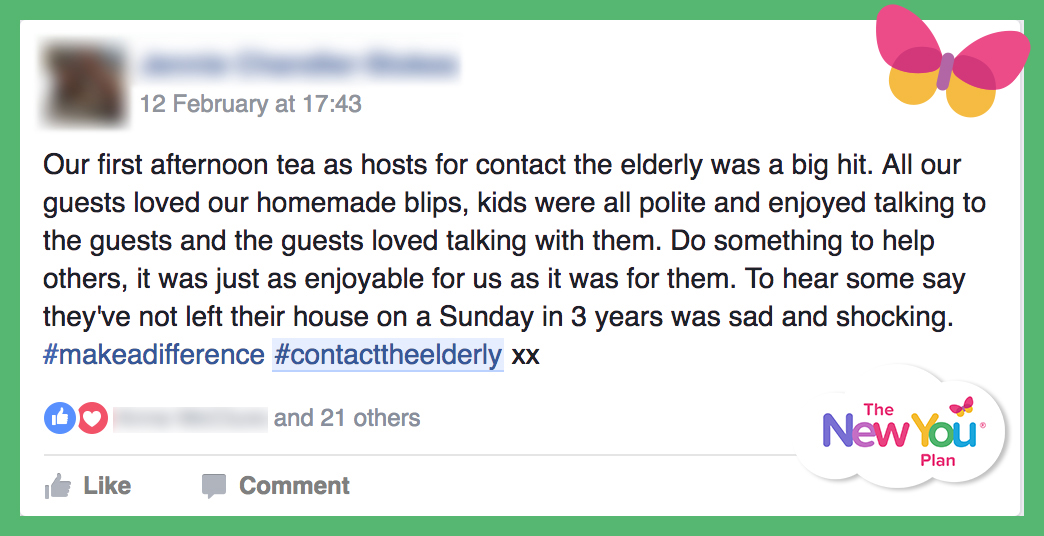Click the blue thumbs-up reaction icon

pos(60,418)
